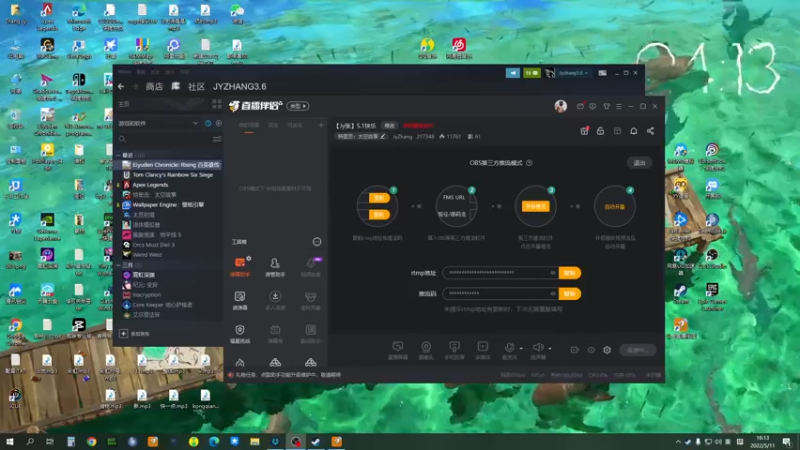Click the user avatar in stream app

click(x=561, y=106)
